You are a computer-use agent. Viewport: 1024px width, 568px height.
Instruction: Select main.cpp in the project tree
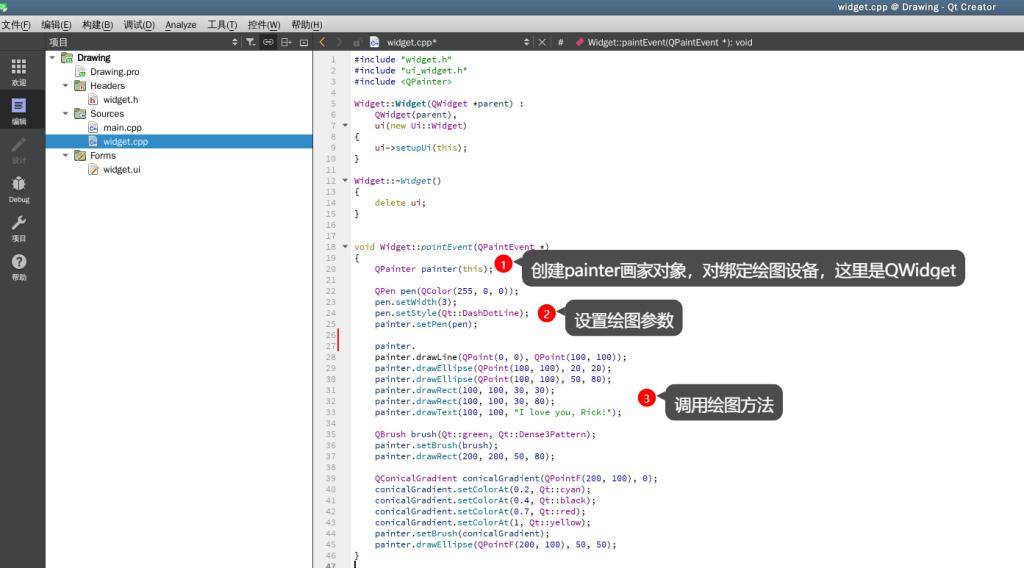[122, 128]
